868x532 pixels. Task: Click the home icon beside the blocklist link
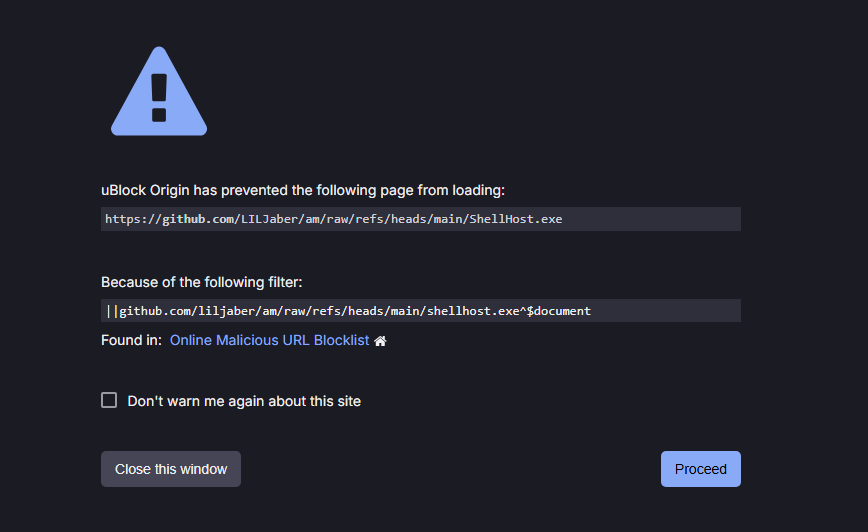tap(380, 341)
